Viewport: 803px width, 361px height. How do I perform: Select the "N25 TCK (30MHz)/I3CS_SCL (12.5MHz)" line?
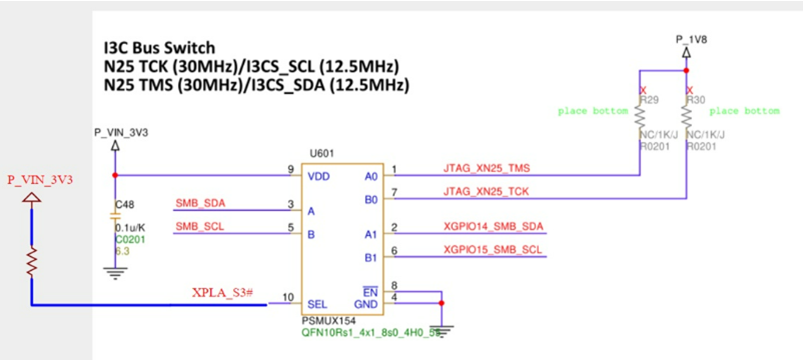click(251, 67)
